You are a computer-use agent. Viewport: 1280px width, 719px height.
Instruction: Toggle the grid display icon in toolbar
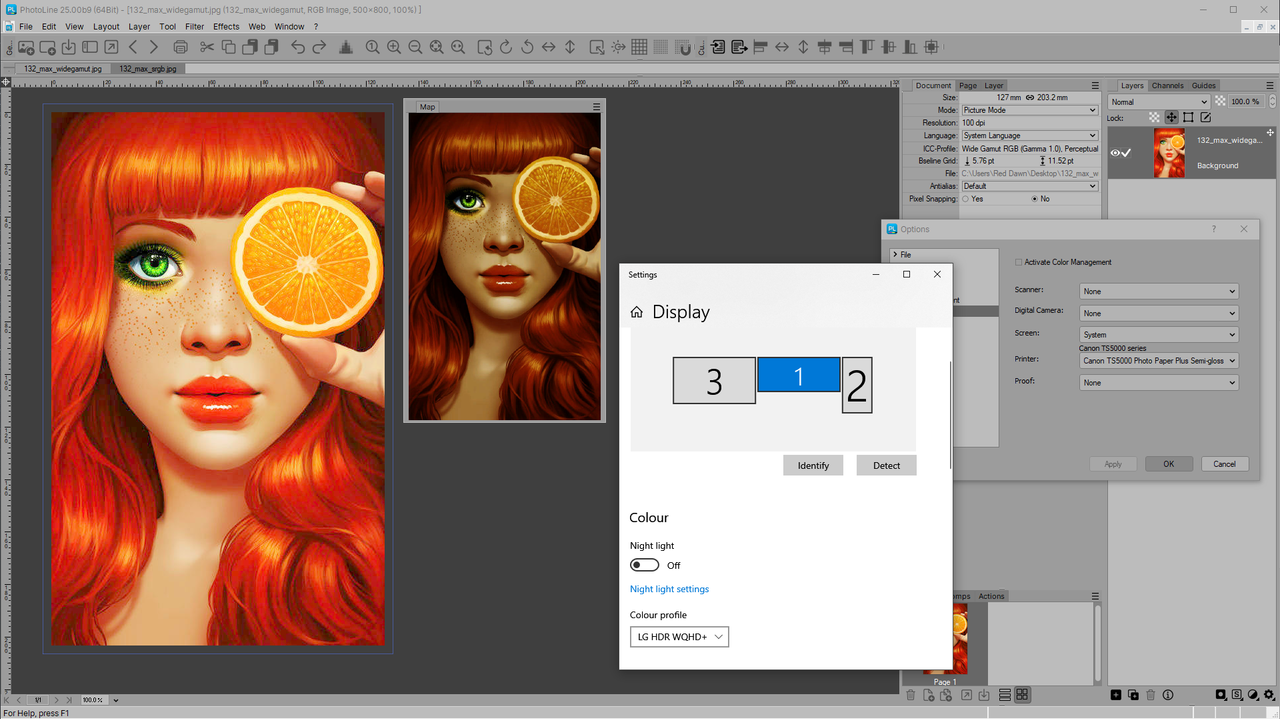click(x=638, y=47)
